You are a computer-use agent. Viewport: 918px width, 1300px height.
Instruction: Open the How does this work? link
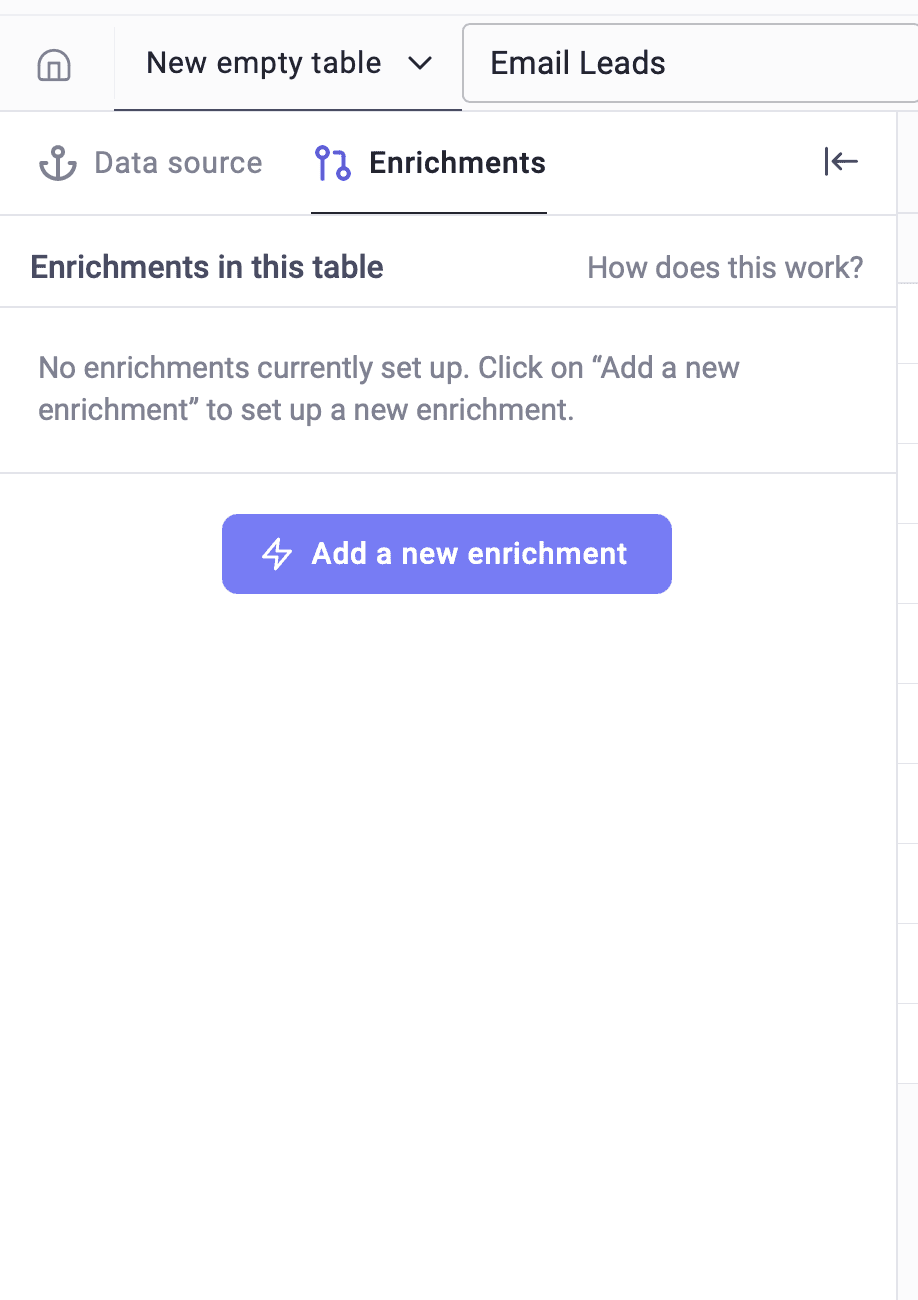click(x=725, y=268)
